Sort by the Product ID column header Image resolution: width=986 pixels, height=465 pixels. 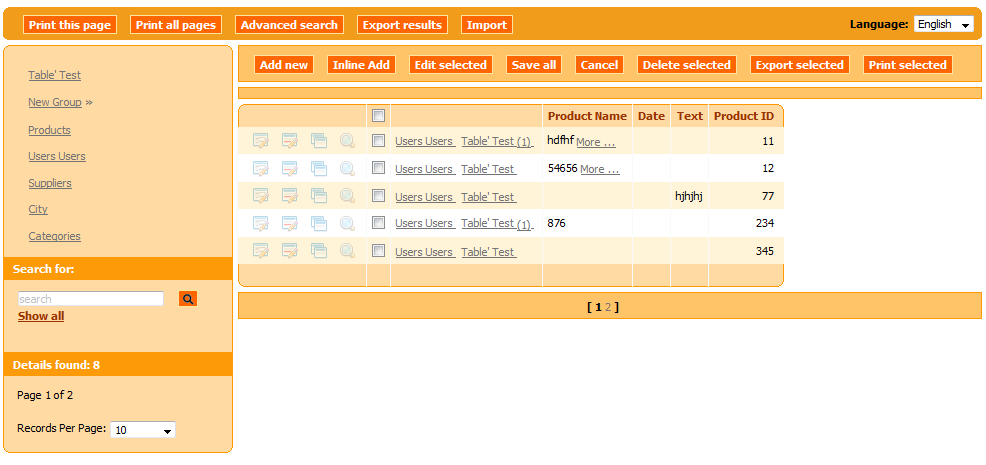tap(744, 116)
